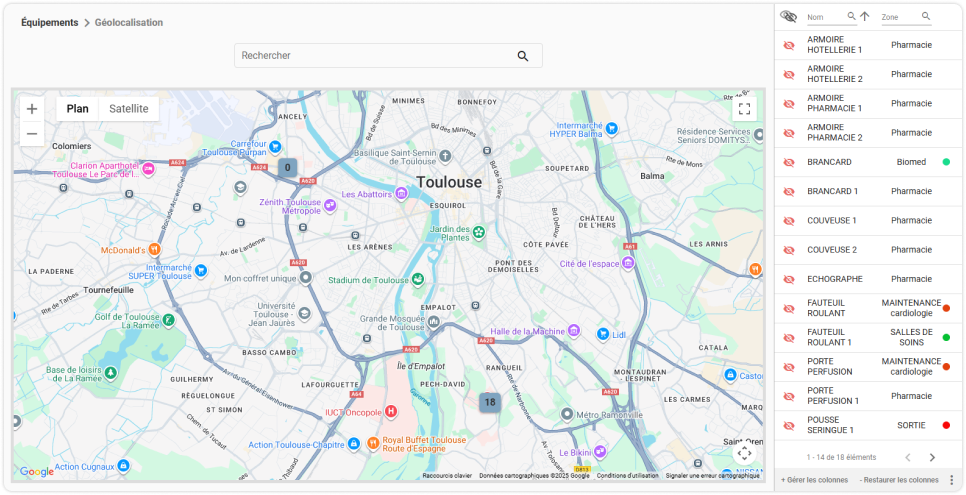
Task: Click the search magnifier in Rechercher
Action: (523, 56)
